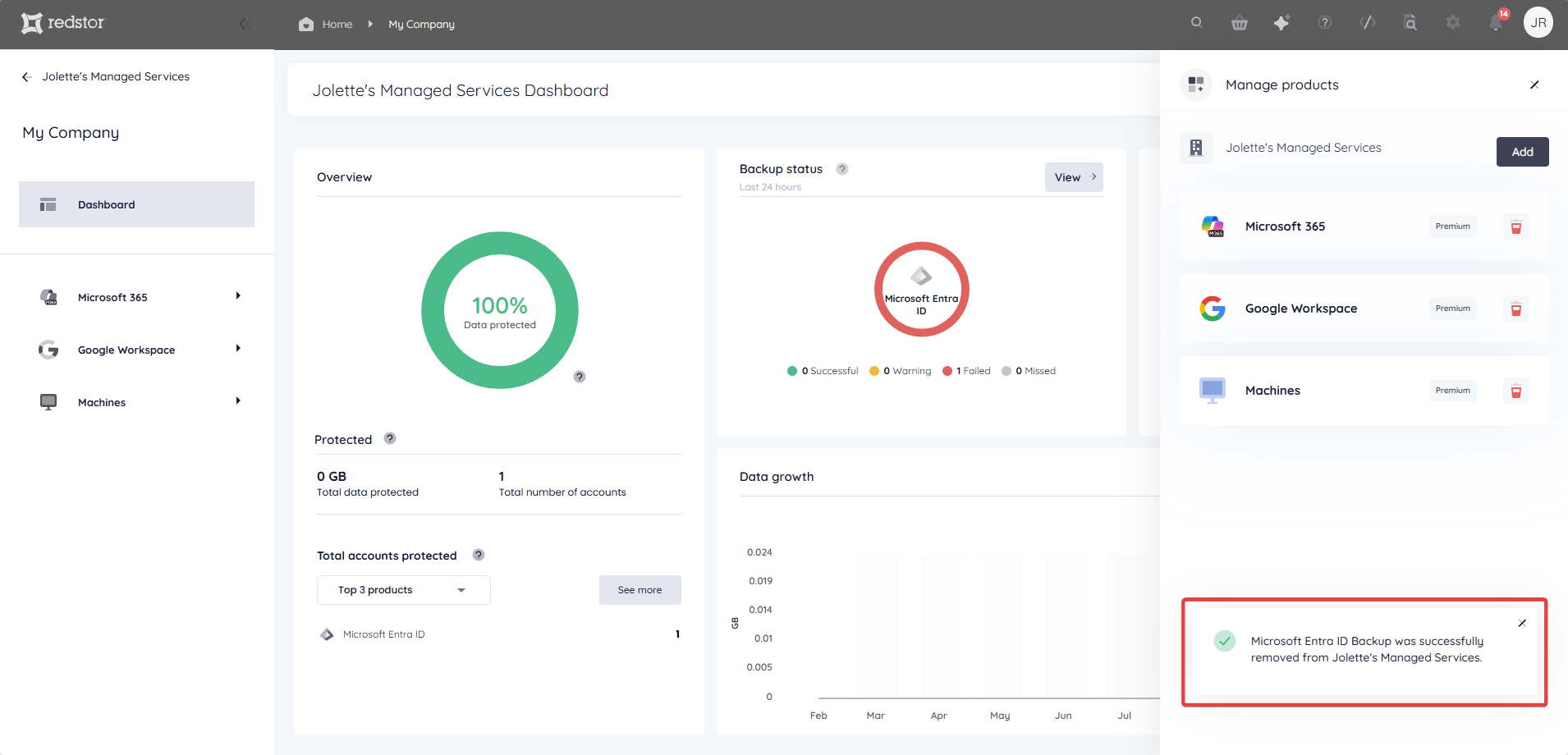Click the Total number of accounts value
This screenshot has height=755, width=1568.
[x=502, y=476]
